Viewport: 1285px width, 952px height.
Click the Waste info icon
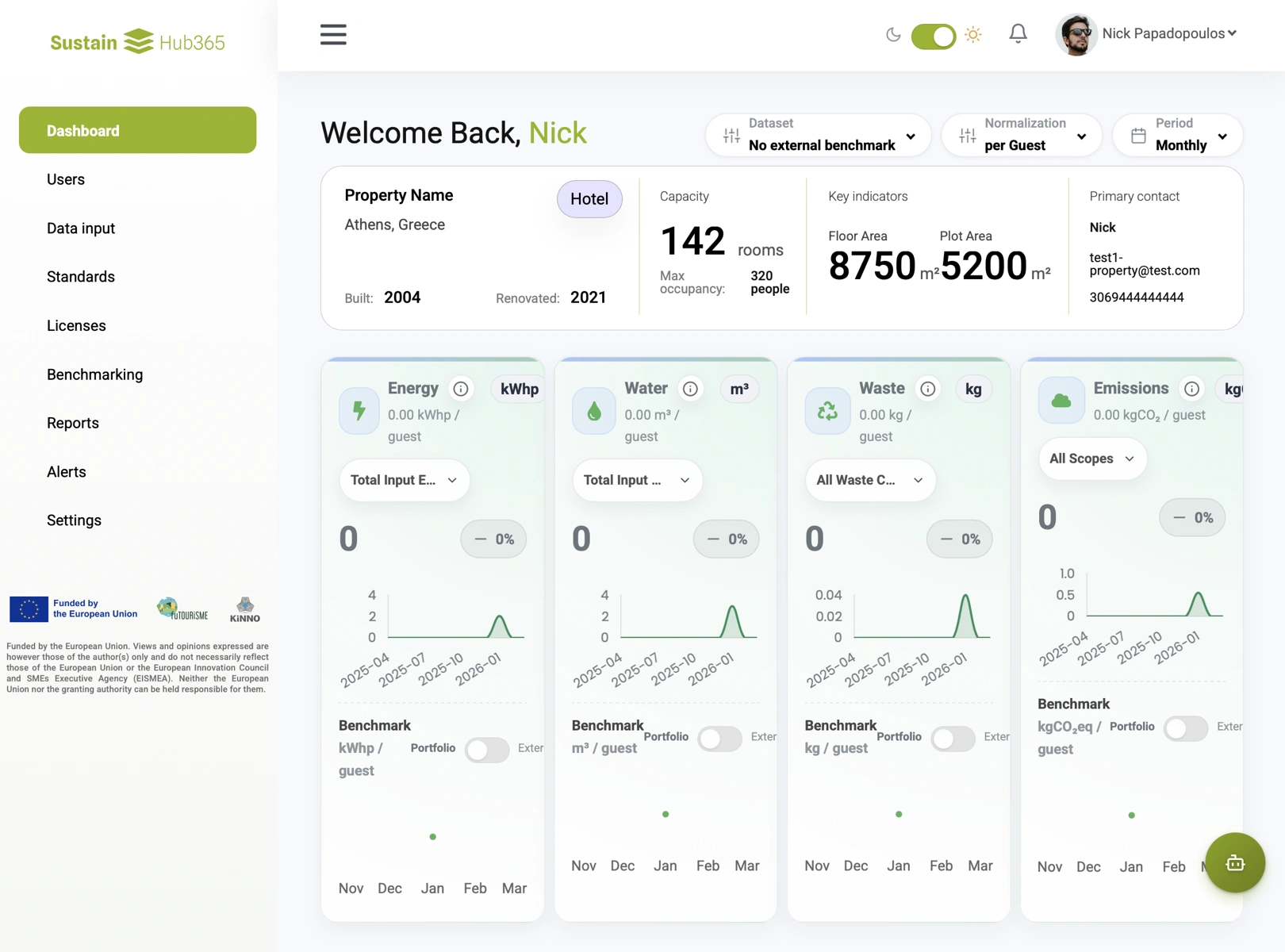[x=927, y=389]
